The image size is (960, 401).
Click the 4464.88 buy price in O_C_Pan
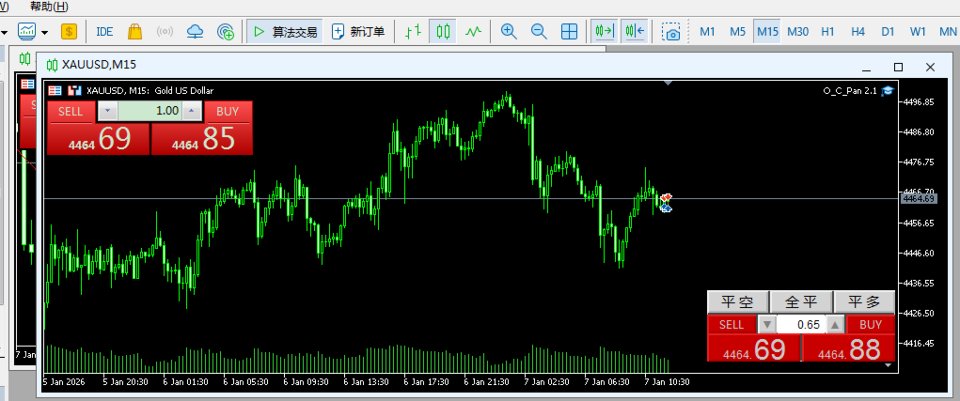849,349
